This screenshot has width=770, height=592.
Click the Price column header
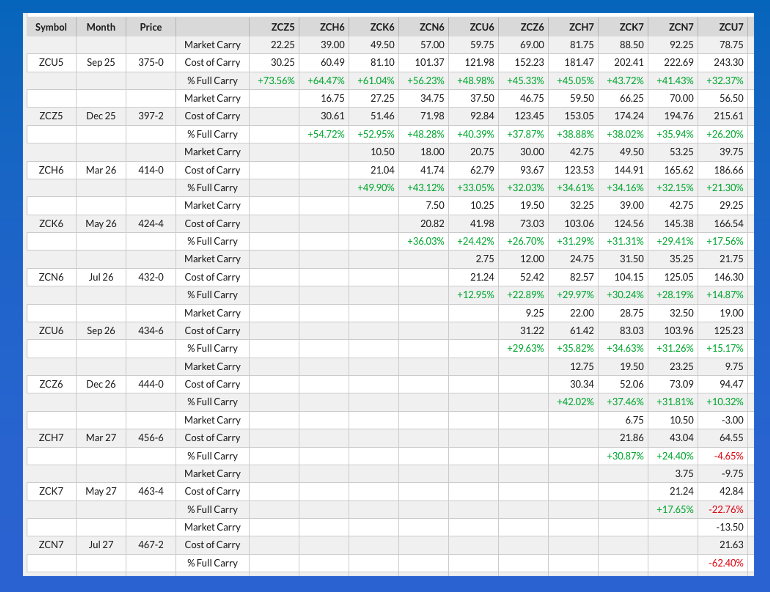coord(151,27)
